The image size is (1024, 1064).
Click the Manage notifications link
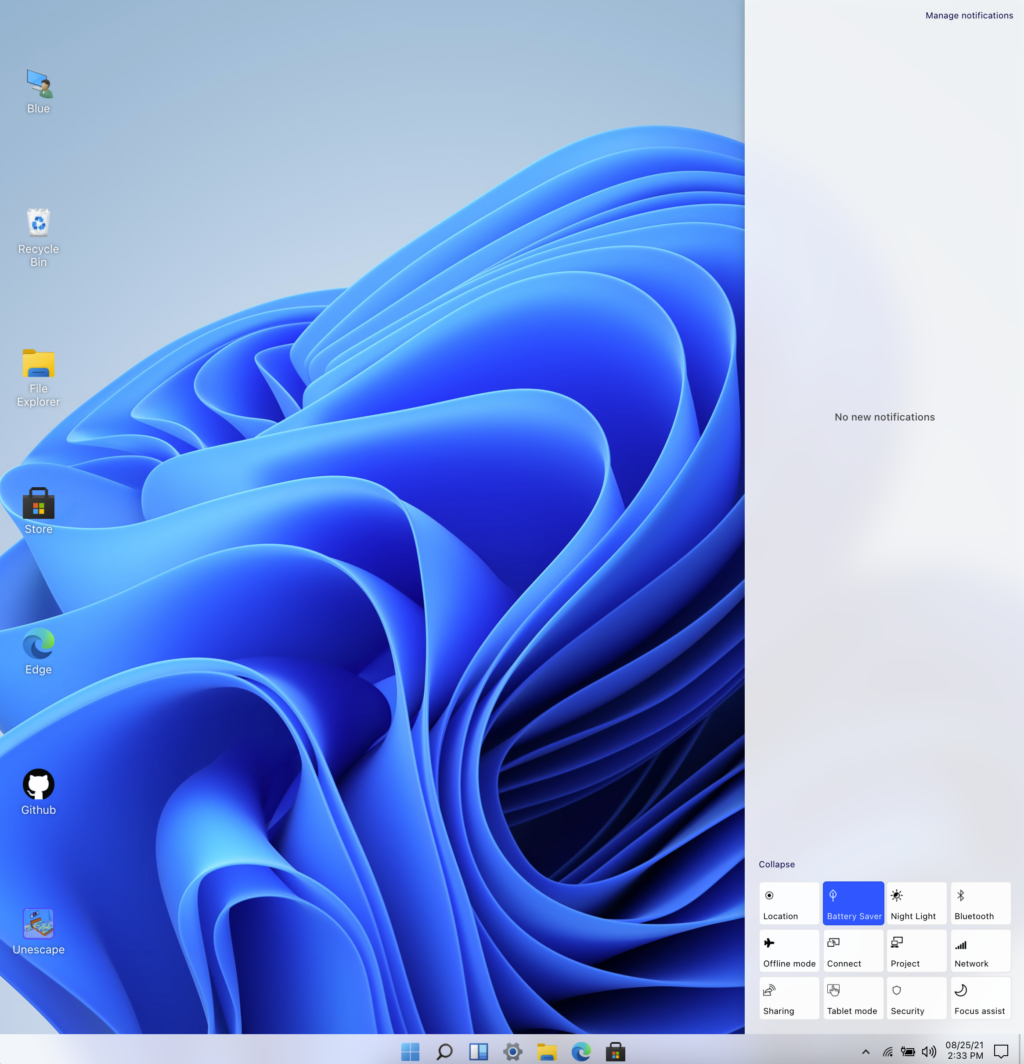(x=968, y=16)
